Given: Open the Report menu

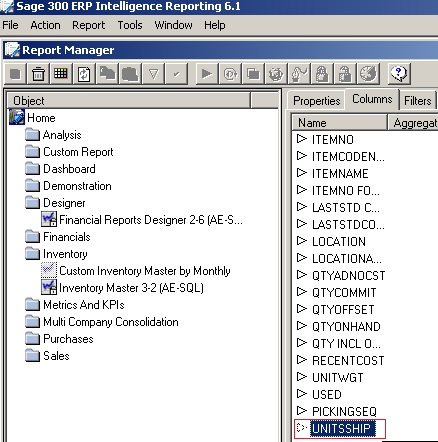Looking at the screenshot, I should click(88, 25).
